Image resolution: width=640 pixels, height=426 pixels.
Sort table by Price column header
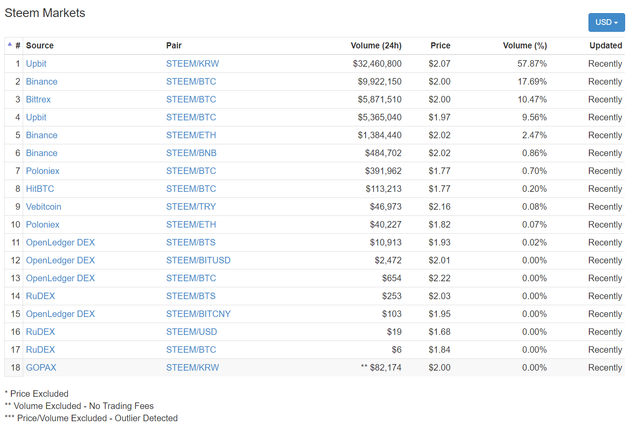pyautogui.click(x=440, y=45)
